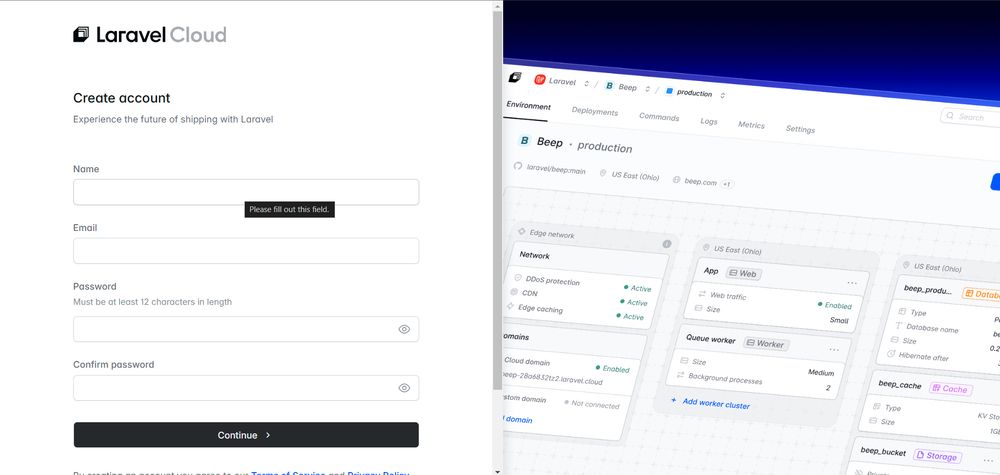Image resolution: width=1000 pixels, height=475 pixels.
Task: Click the location pin beside header US East (Ohio)
Action: [x=603, y=173]
